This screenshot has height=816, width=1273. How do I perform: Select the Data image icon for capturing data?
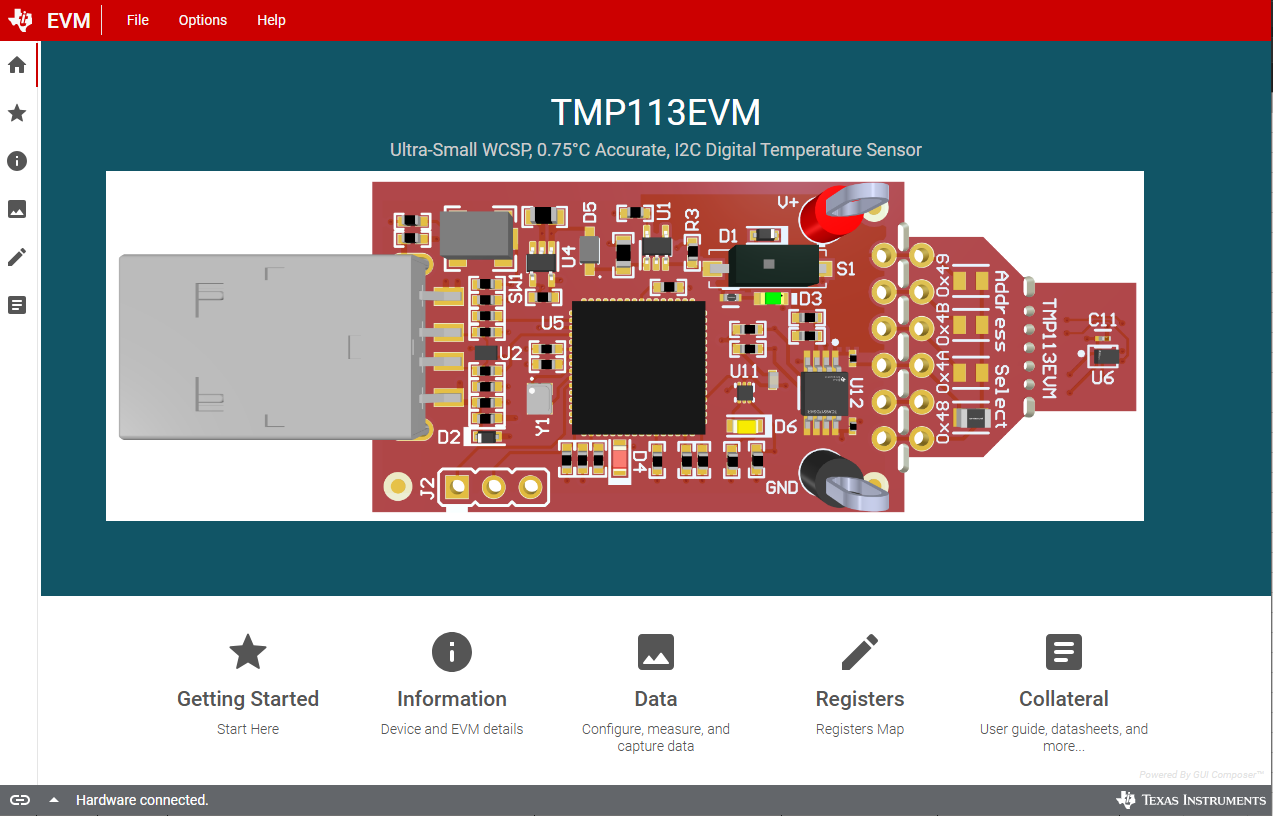(x=656, y=652)
